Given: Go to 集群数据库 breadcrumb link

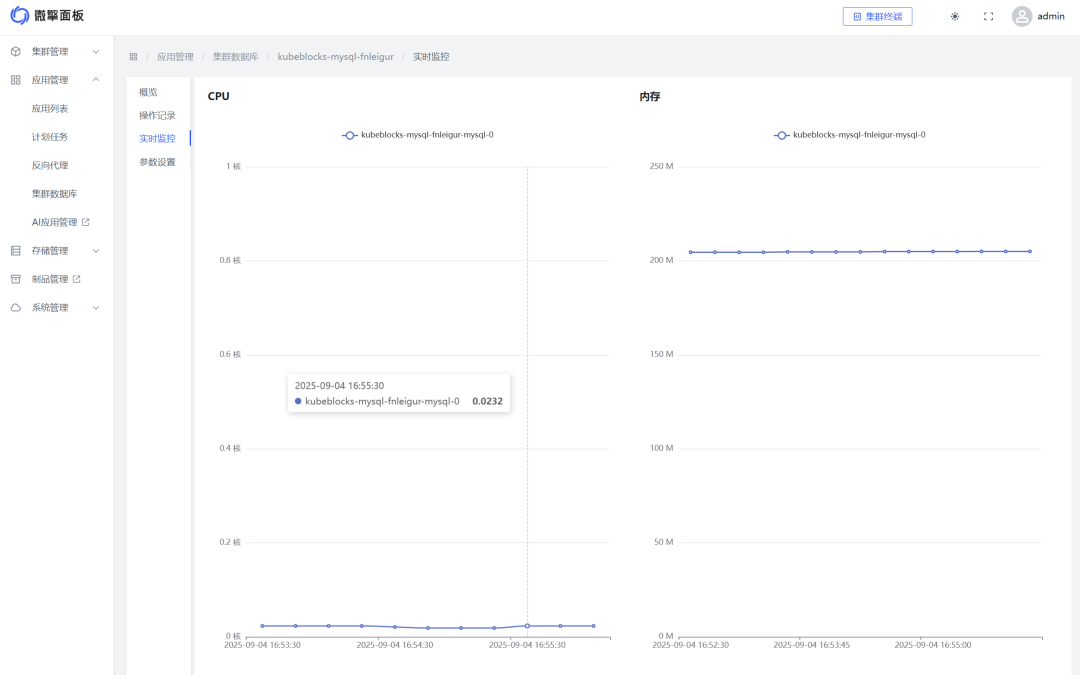Looking at the screenshot, I should (235, 57).
